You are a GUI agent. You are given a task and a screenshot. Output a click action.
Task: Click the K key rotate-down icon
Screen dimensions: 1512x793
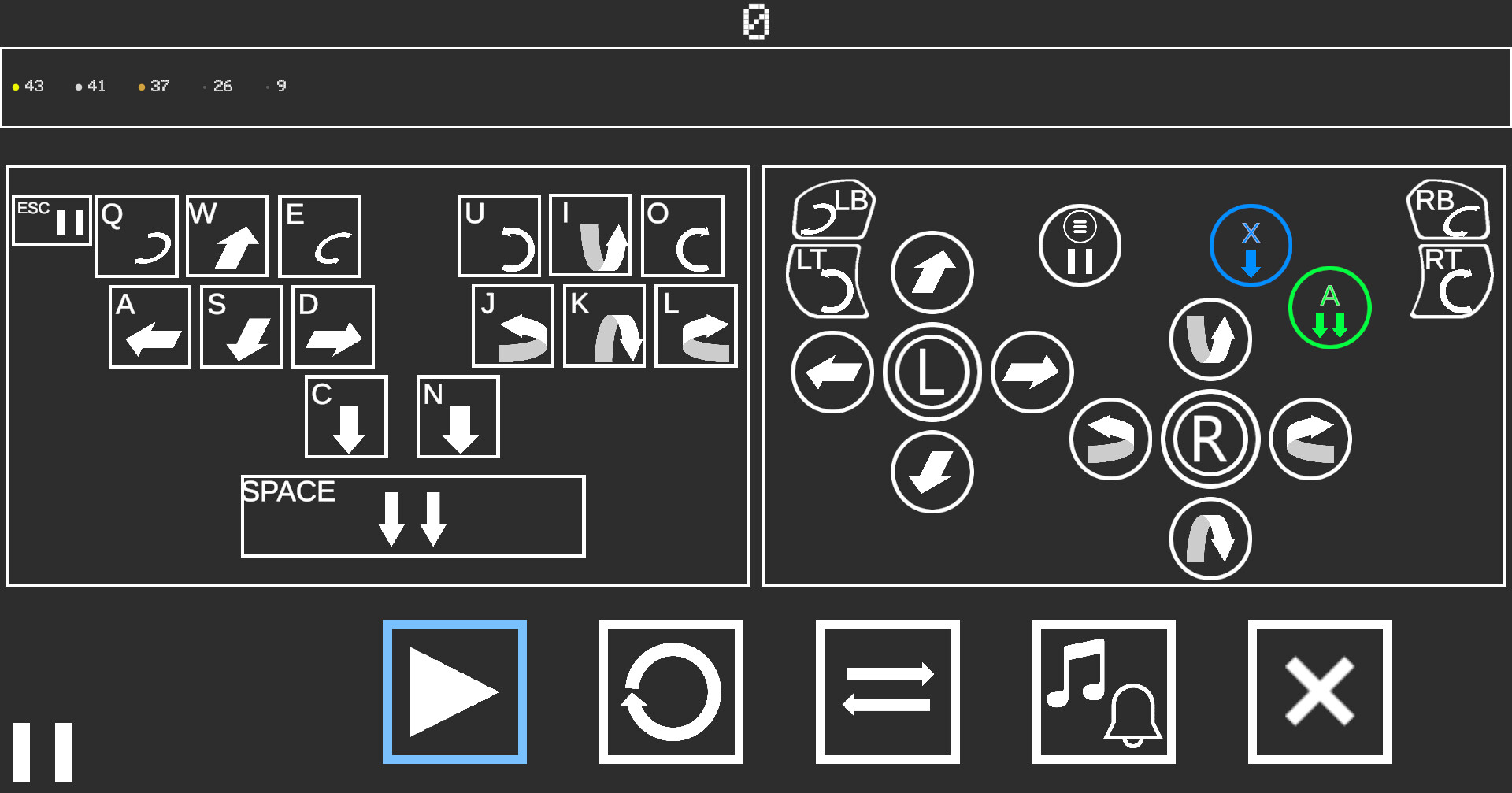tap(604, 326)
